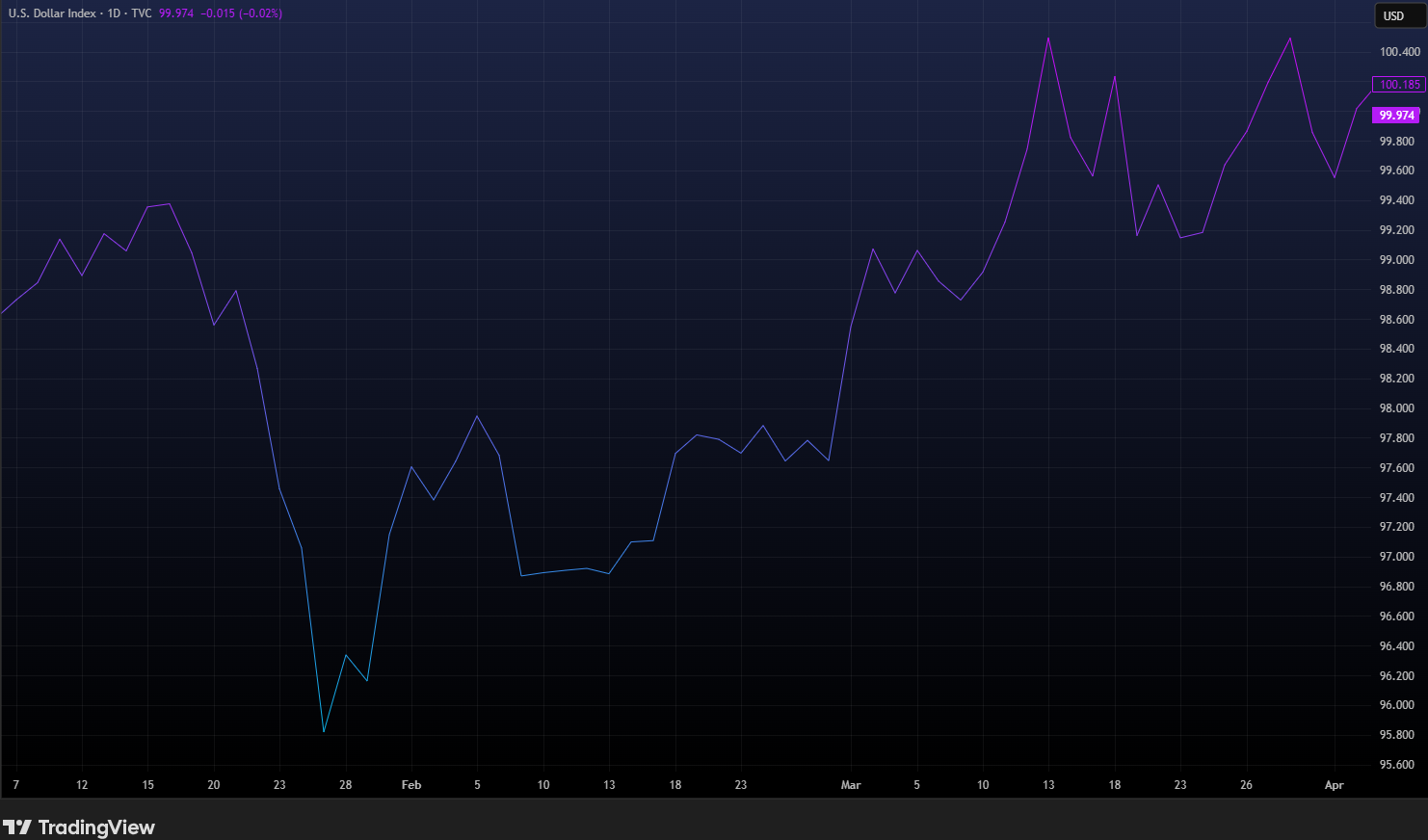Viewport: 1428px width, 840px height.
Task: Click the TVC exchange label
Action: coord(142,13)
